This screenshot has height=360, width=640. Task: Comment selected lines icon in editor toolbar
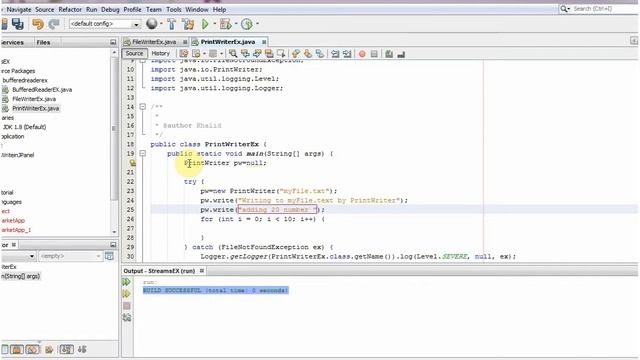coord(389,54)
